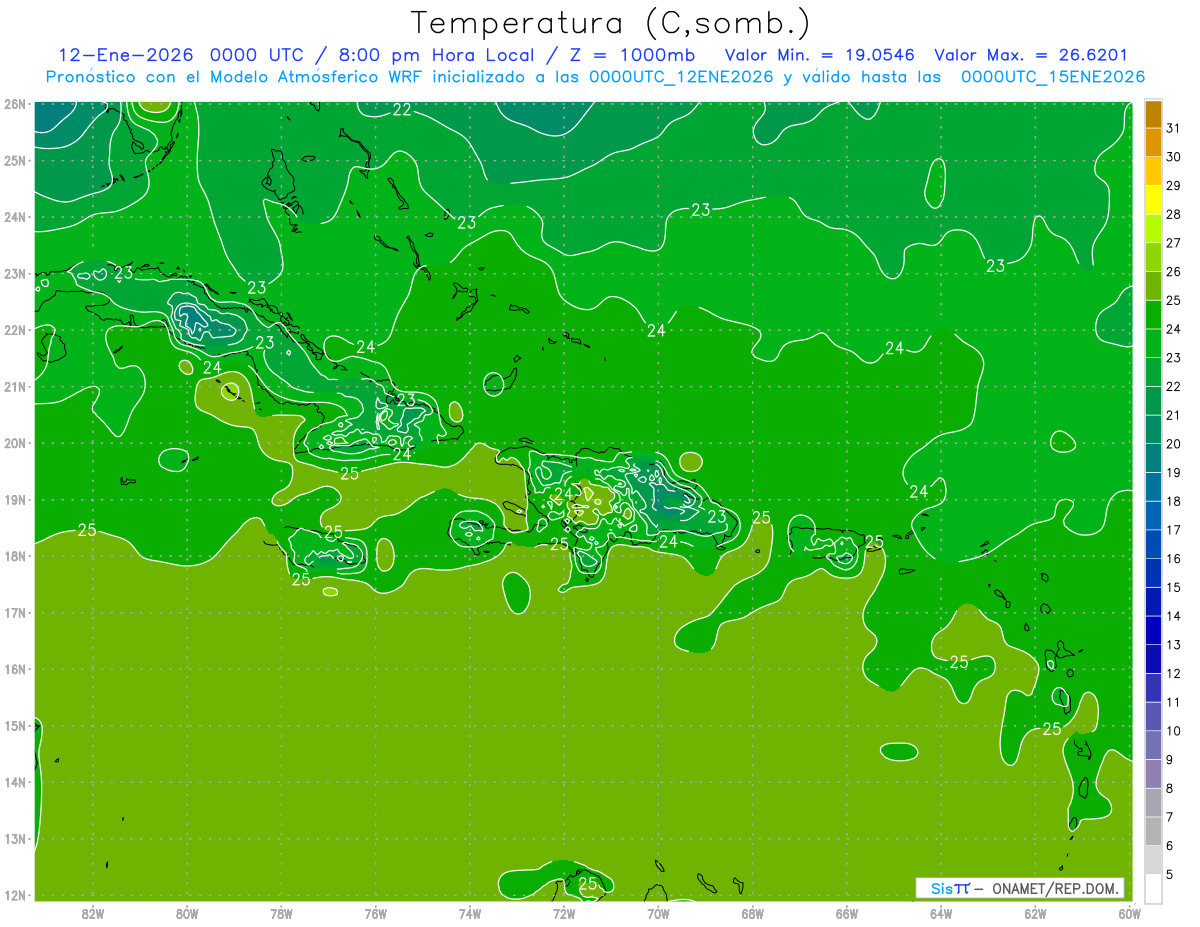Select the '80W' longitude axis label
The width and height of the screenshot is (1200, 927).
[187, 913]
